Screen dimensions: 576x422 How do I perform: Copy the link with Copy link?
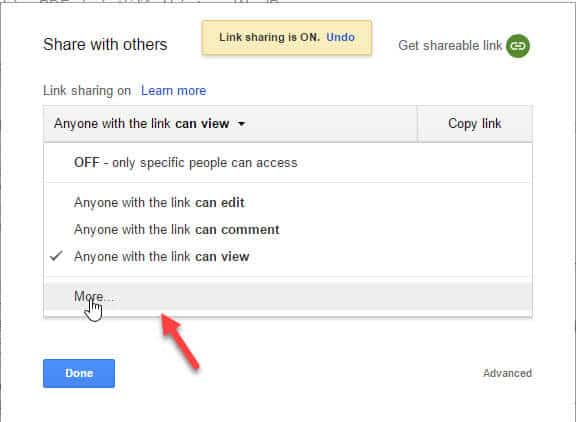tap(475, 124)
